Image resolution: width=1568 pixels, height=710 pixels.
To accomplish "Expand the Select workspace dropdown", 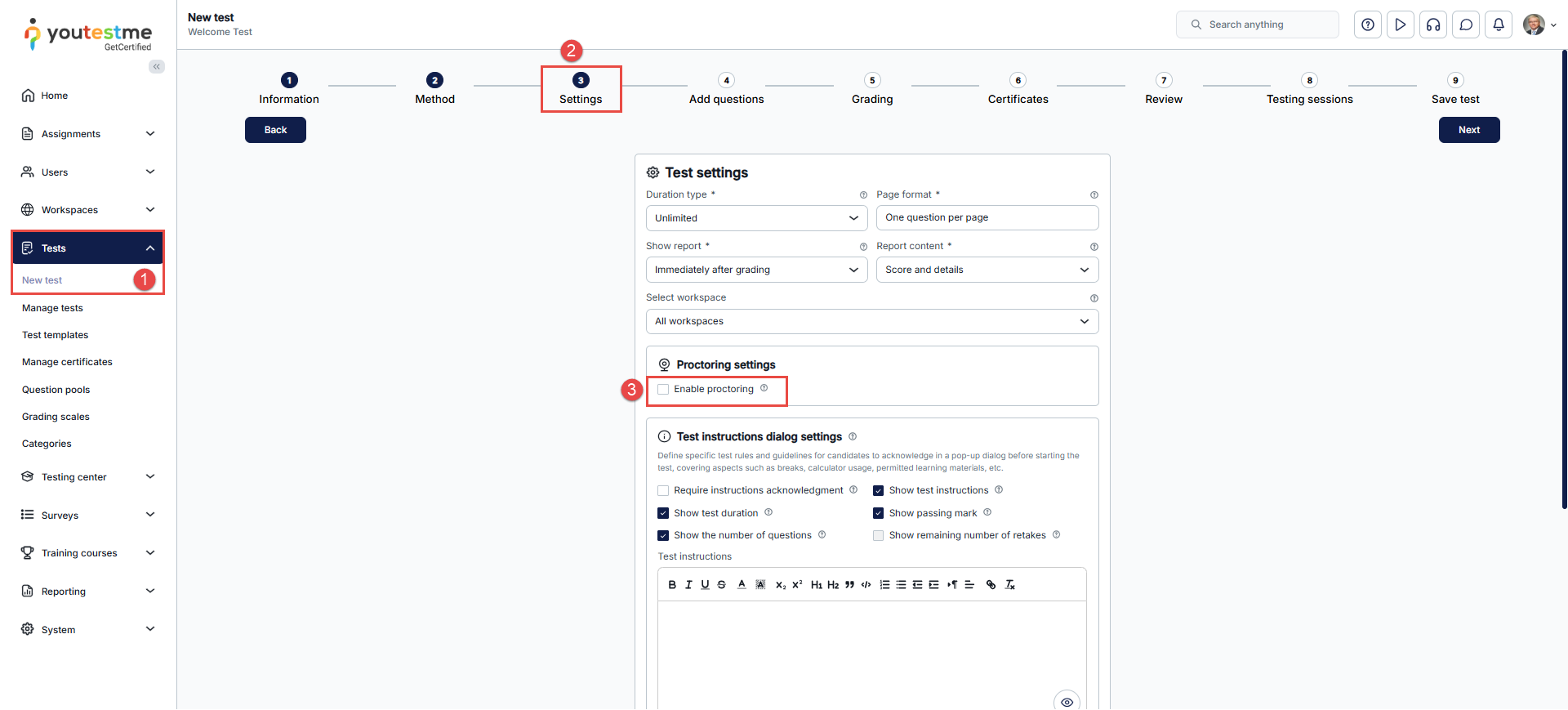I will [x=871, y=321].
